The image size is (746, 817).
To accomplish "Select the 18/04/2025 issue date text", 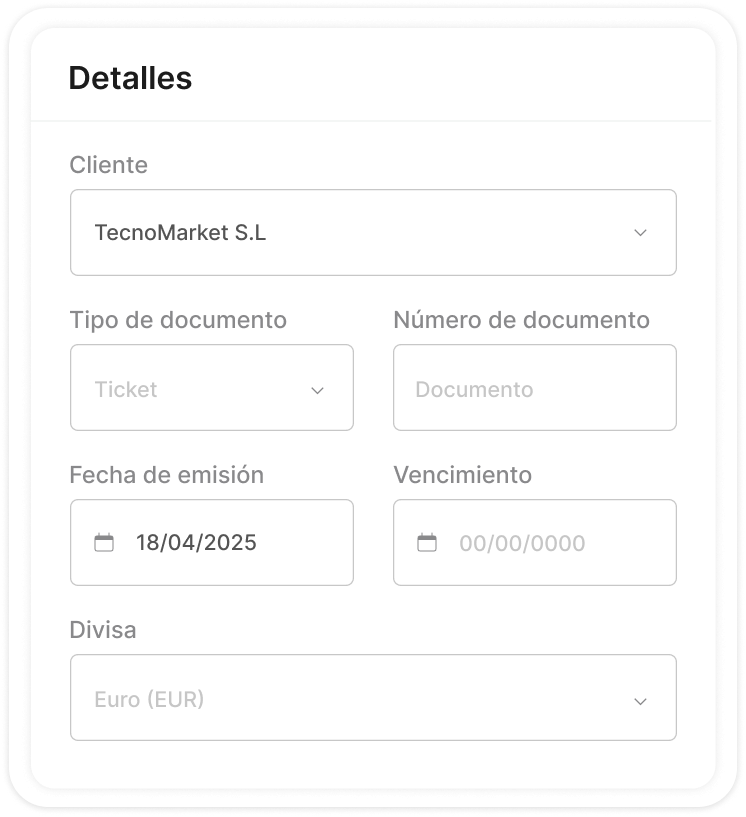I will [x=196, y=543].
